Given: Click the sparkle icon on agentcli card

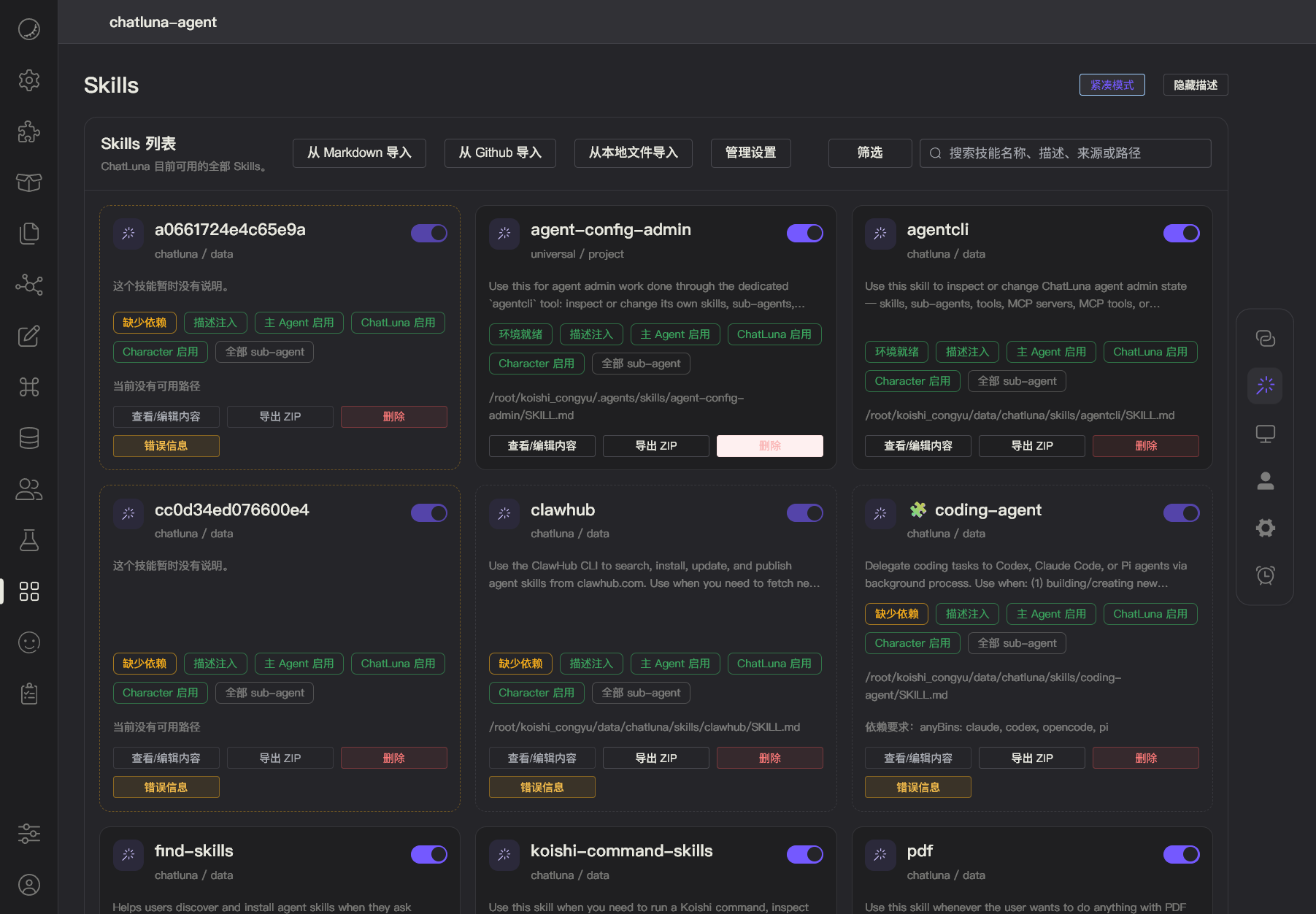Looking at the screenshot, I should [880, 234].
